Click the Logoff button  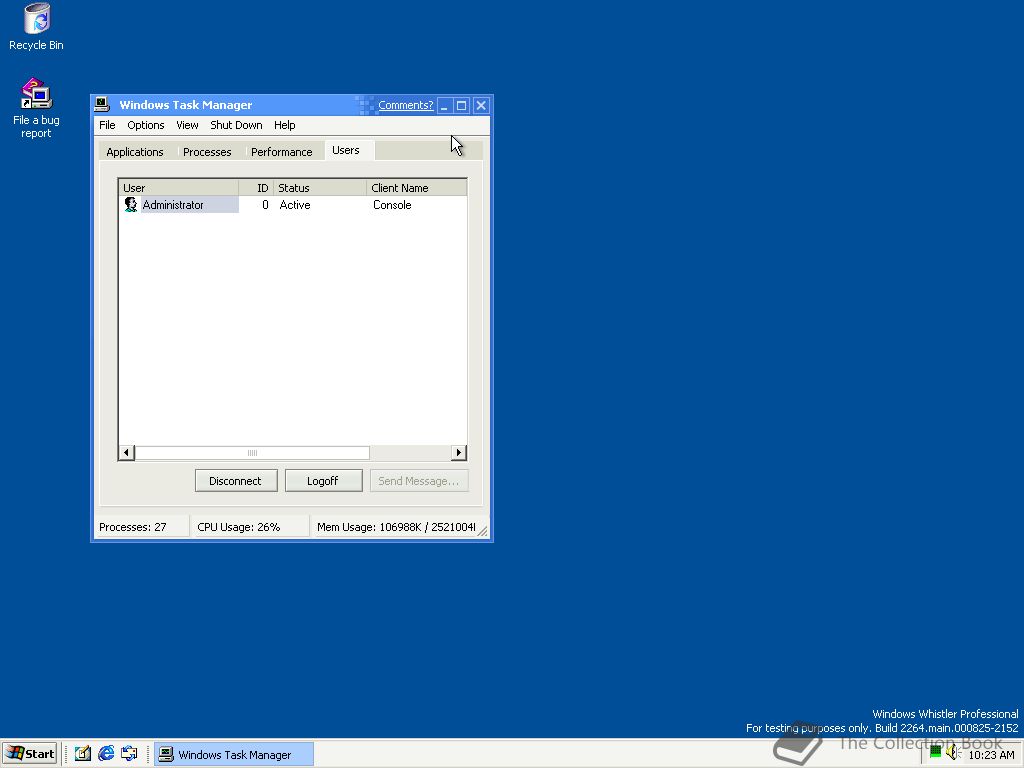pos(323,481)
